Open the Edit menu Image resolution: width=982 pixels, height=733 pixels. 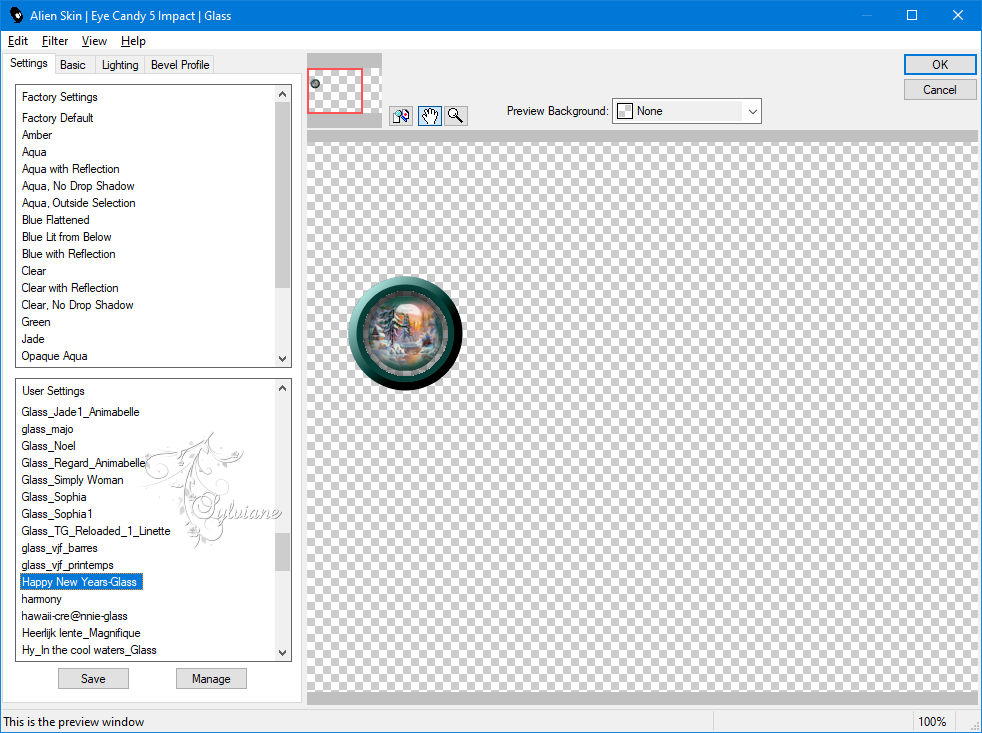tap(18, 41)
